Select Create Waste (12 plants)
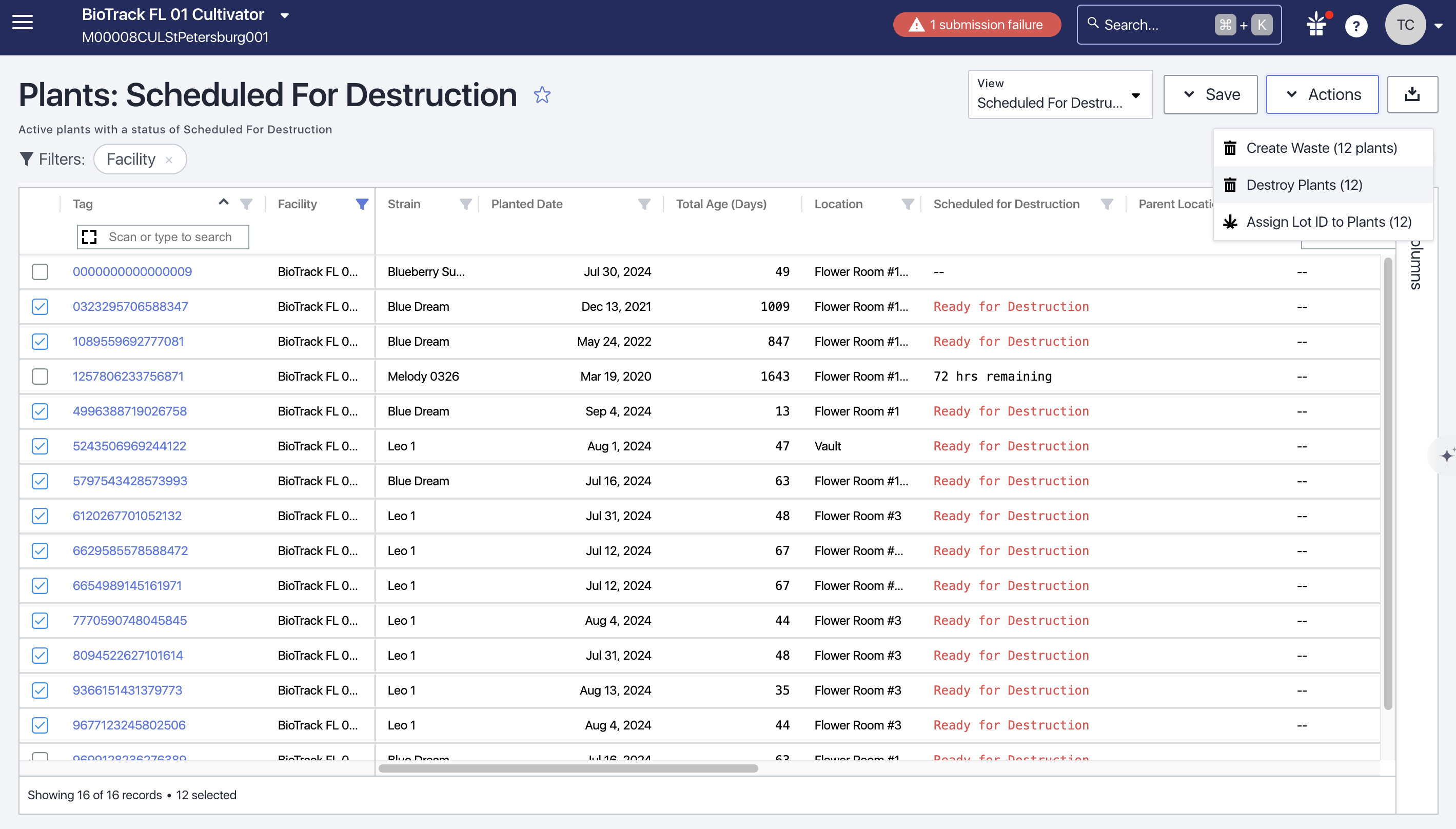The width and height of the screenshot is (1456, 829). [x=1323, y=148]
